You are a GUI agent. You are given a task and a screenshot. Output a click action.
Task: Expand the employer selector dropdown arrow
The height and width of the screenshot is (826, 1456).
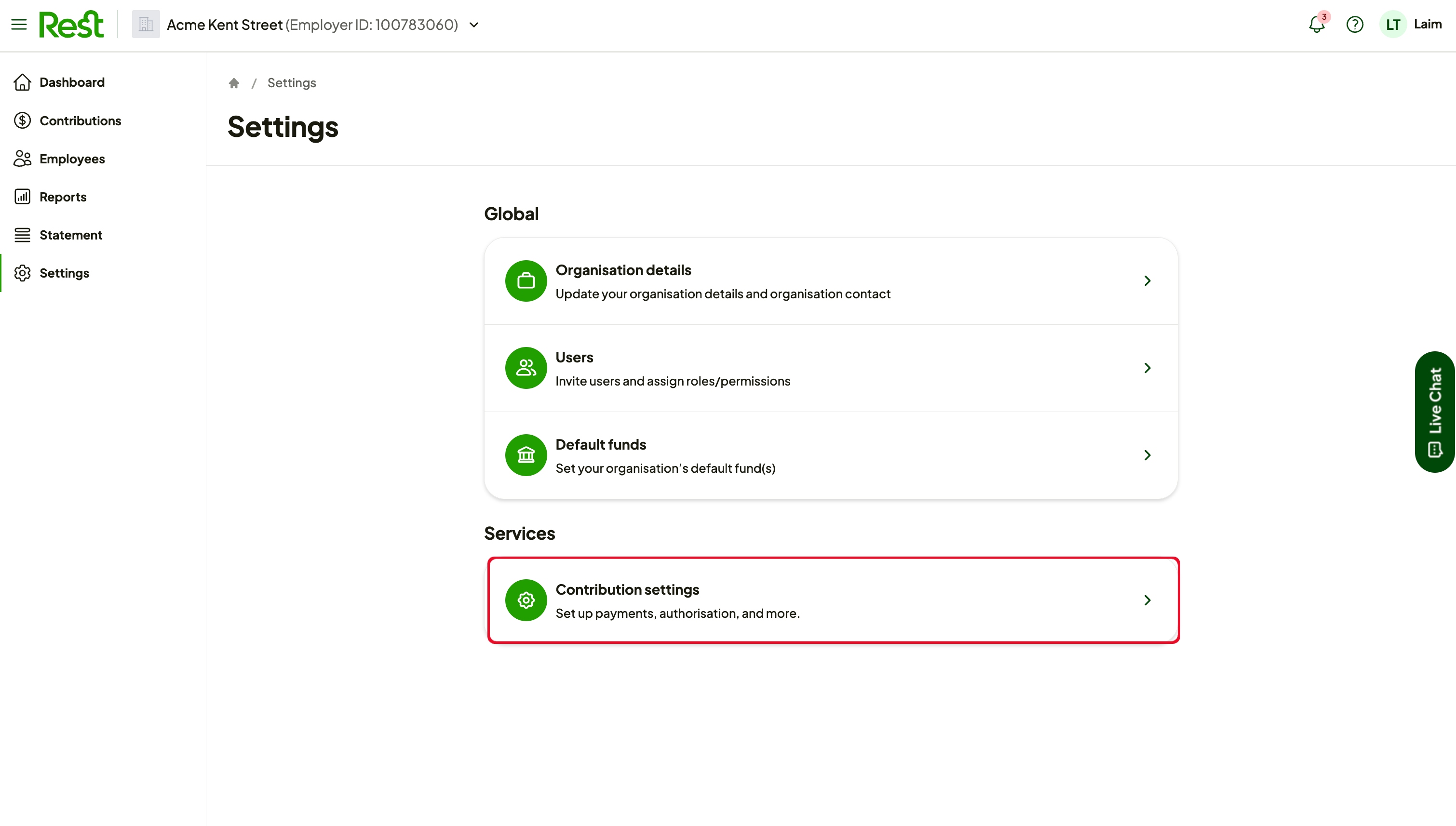pyautogui.click(x=474, y=25)
